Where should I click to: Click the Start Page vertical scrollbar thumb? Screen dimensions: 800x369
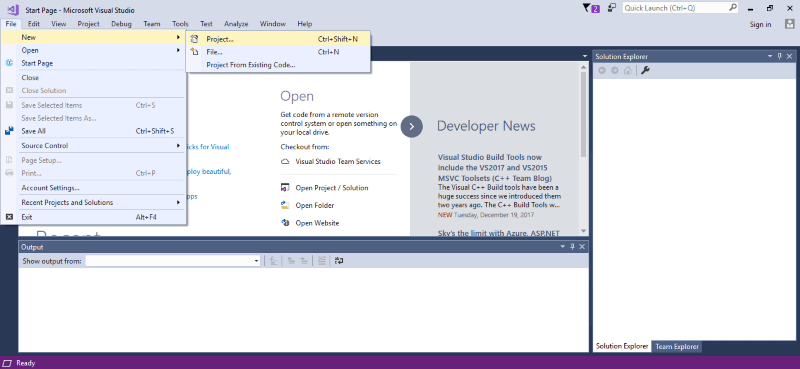click(584, 114)
